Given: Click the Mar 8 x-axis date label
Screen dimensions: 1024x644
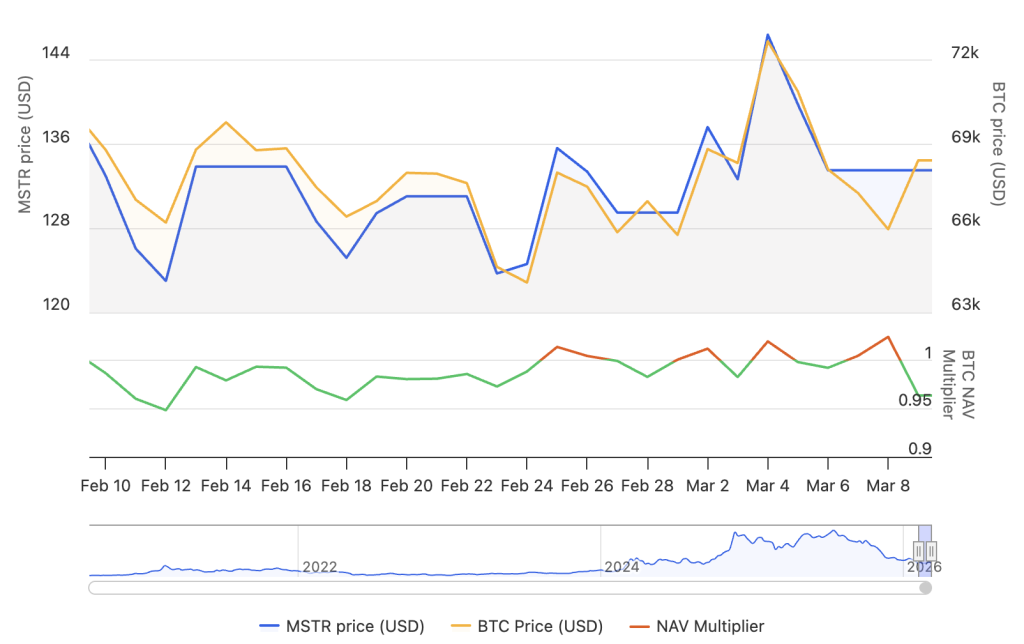Looking at the screenshot, I should [x=887, y=485].
